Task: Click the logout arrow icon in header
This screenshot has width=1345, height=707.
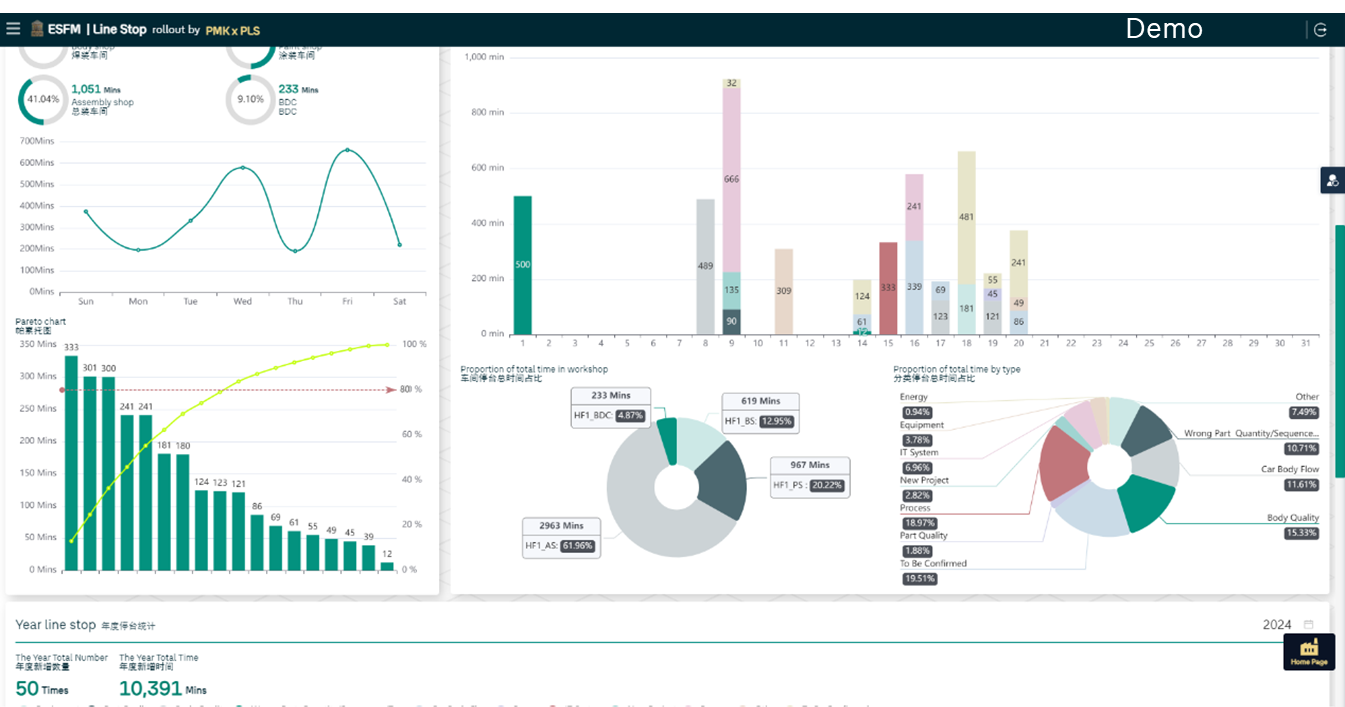Action: (1320, 30)
